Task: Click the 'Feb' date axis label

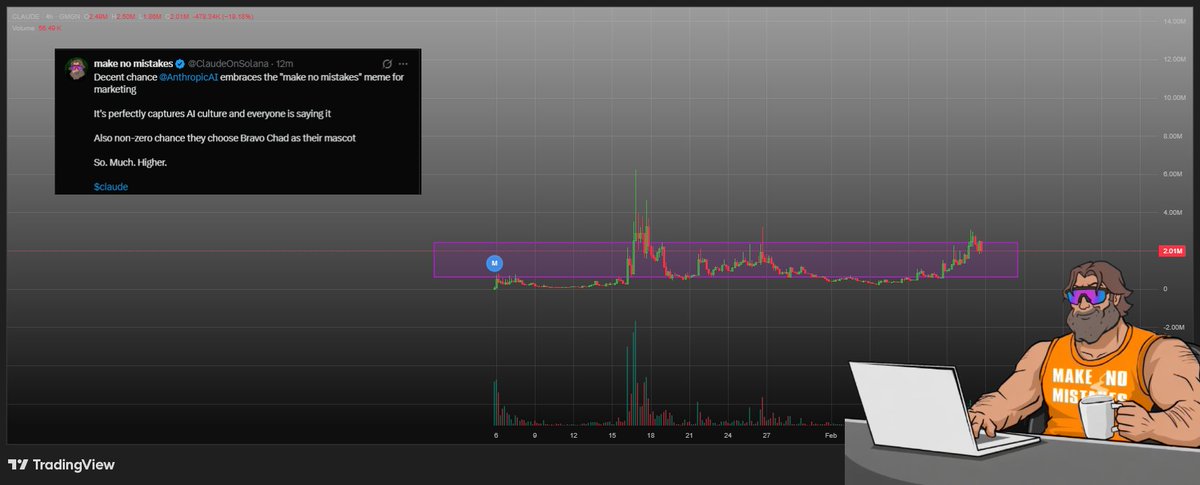Action: [x=830, y=436]
